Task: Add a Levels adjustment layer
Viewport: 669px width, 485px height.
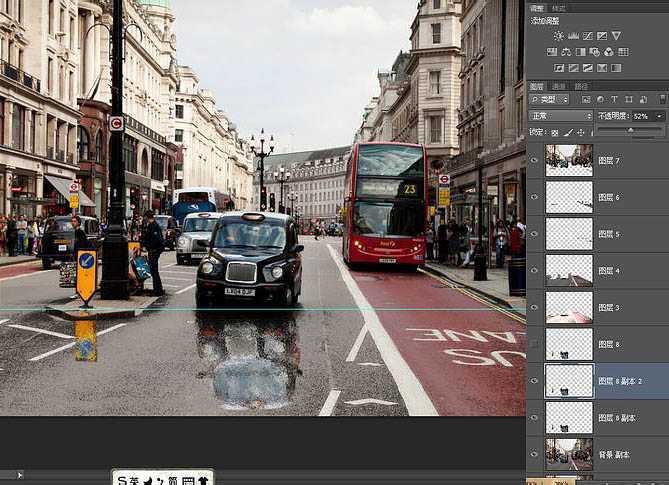Action: coord(573,36)
